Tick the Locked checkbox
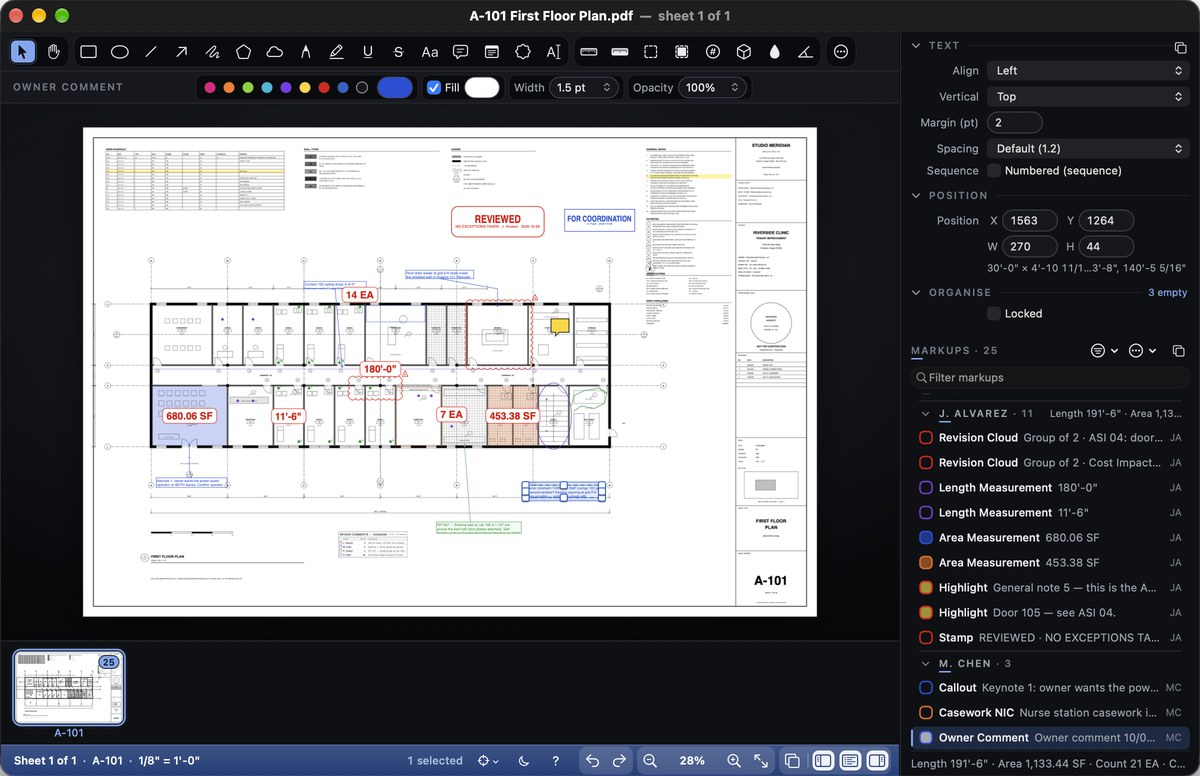Viewport: 1200px width, 776px height. pyautogui.click(x=994, y=314)
